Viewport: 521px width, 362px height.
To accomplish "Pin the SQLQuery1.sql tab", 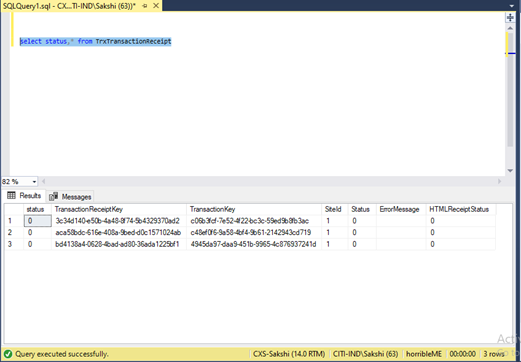I will point(145,6).
